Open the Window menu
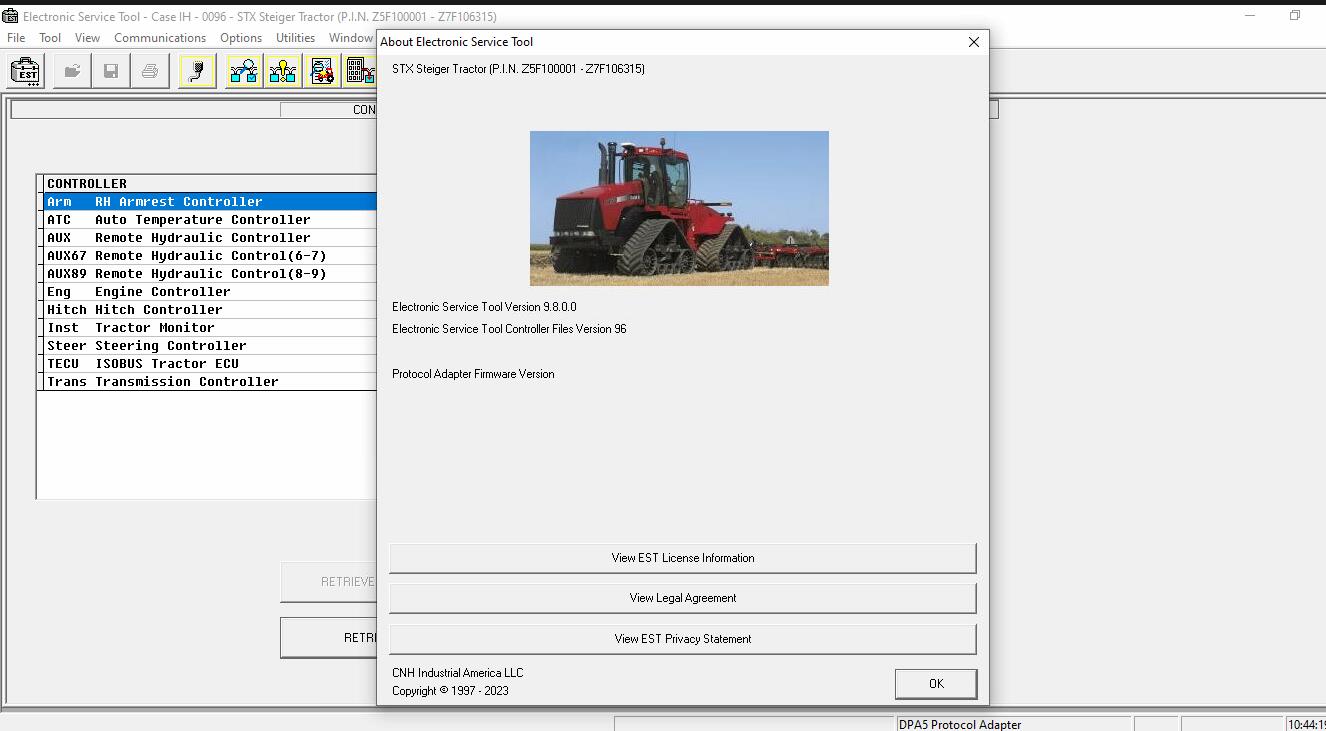This screenshot has width=1326, height=731. [351, 38]
